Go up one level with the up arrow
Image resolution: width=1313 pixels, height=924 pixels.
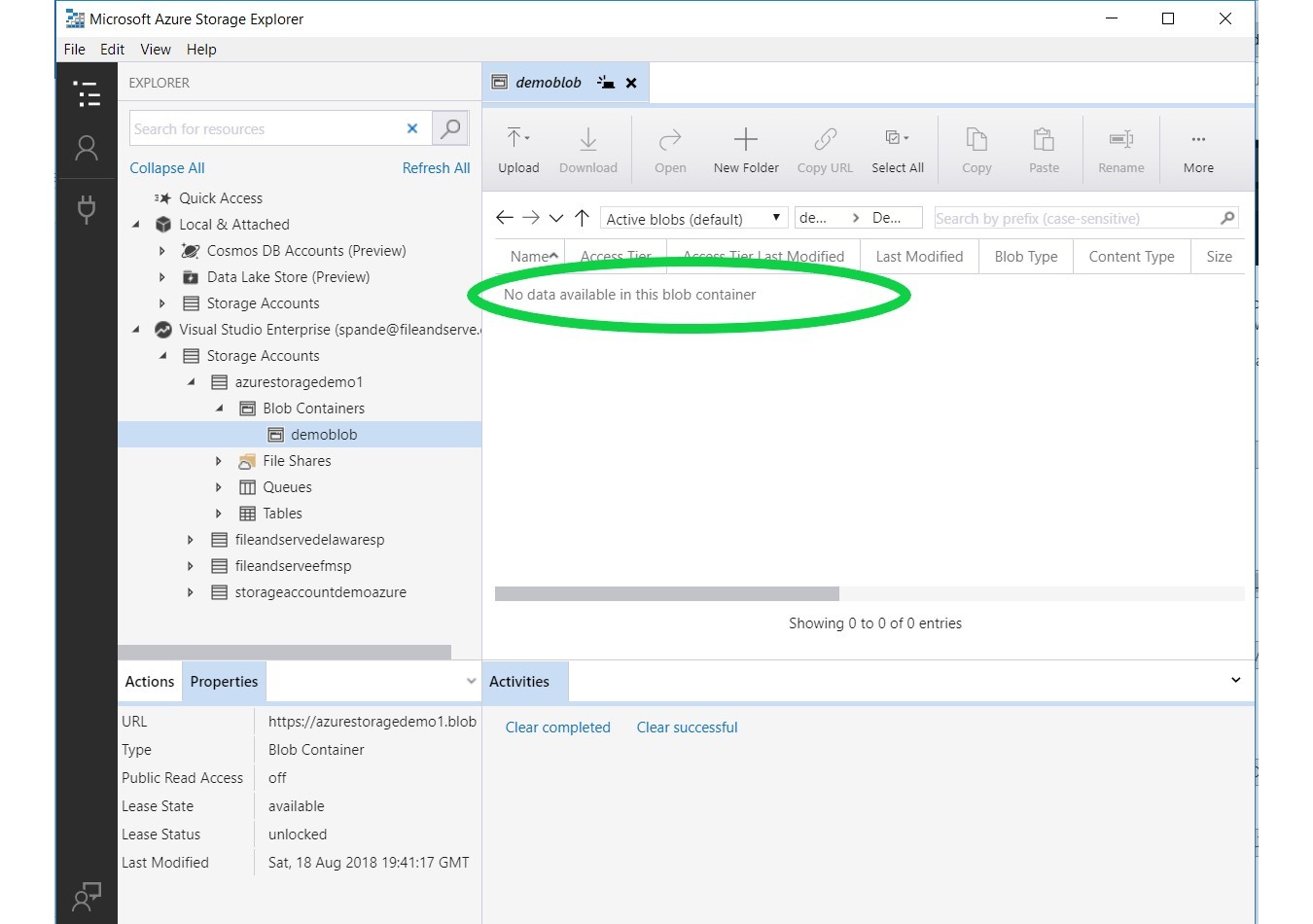click(x=582, y=218)
